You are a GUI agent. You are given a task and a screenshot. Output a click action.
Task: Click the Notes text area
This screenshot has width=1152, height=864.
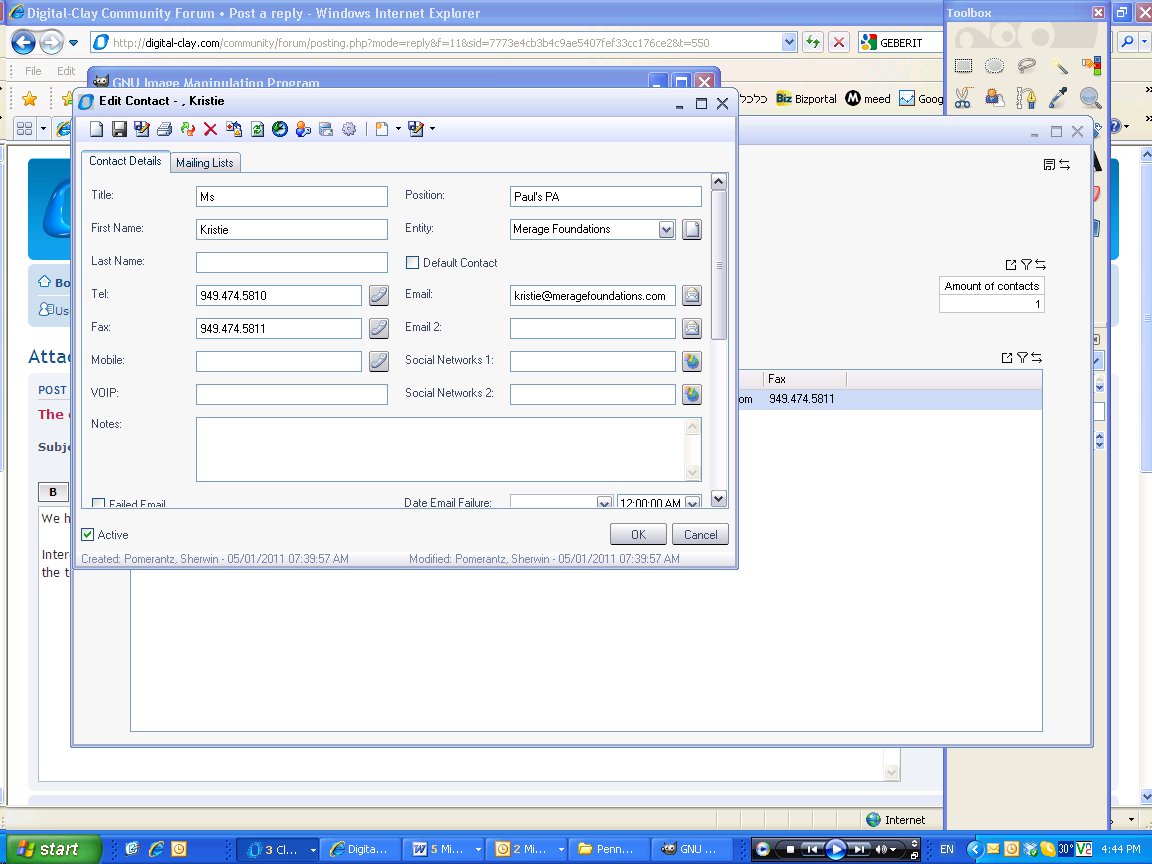(448, 450)
